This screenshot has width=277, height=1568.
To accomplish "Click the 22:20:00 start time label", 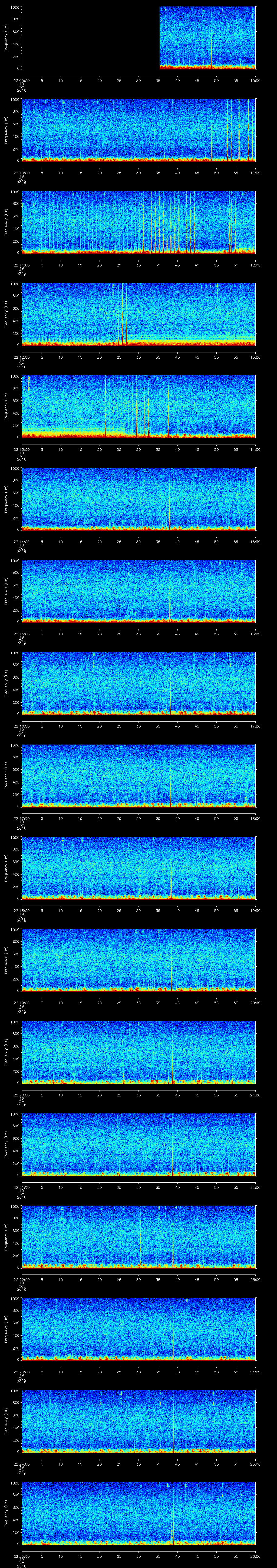I will 22,1095.
